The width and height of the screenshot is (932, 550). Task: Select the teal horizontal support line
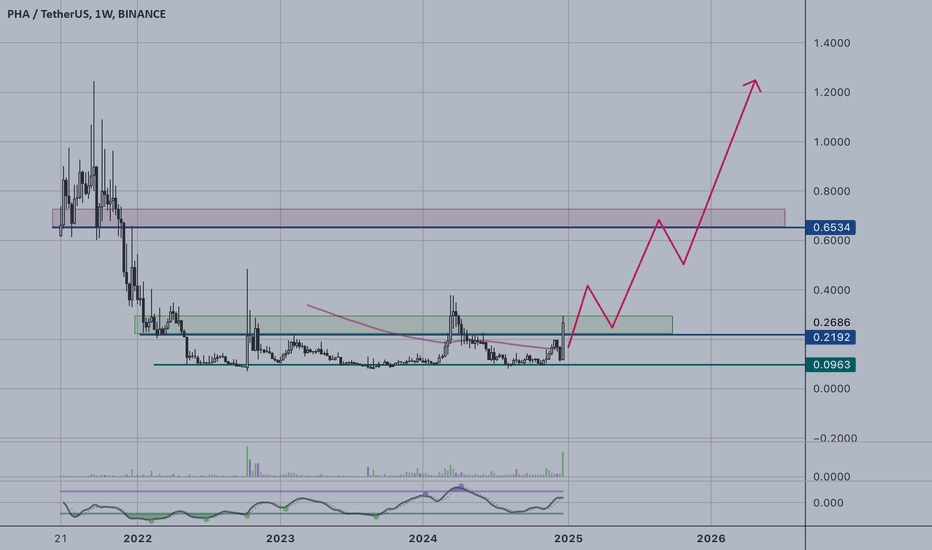pyautogui.click(x=479, y=364)
